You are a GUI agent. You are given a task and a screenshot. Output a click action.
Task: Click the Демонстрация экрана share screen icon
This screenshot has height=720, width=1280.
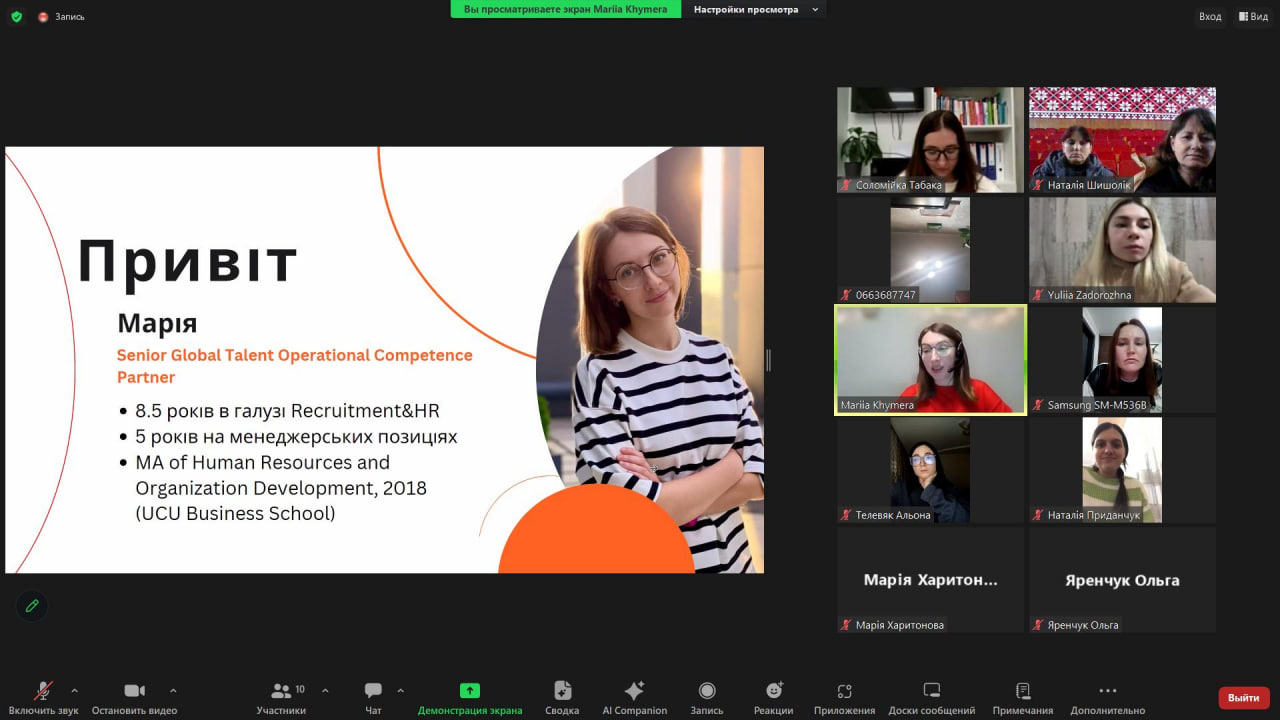[469, 691]
